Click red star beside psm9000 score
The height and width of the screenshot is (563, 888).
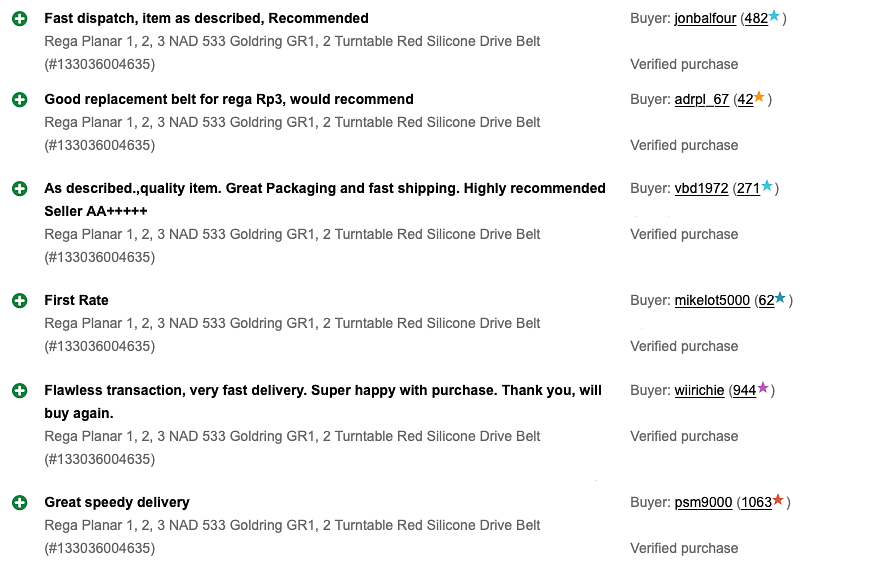tap(778, 500)
